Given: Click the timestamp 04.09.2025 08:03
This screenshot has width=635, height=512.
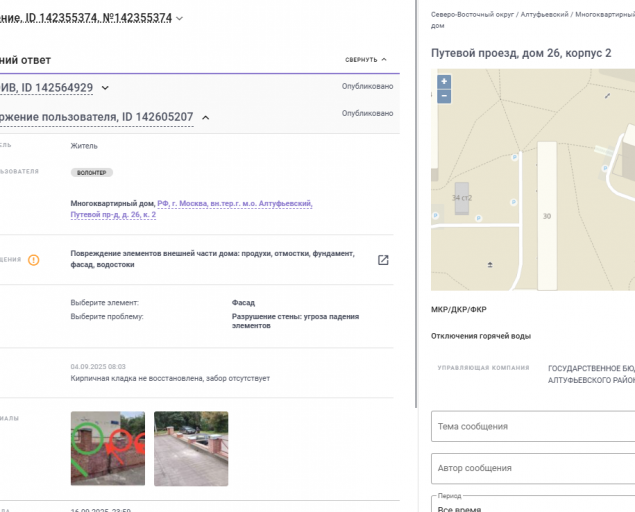Looking at the screenshot, I should pyautogui.click(x=98, y=367).
